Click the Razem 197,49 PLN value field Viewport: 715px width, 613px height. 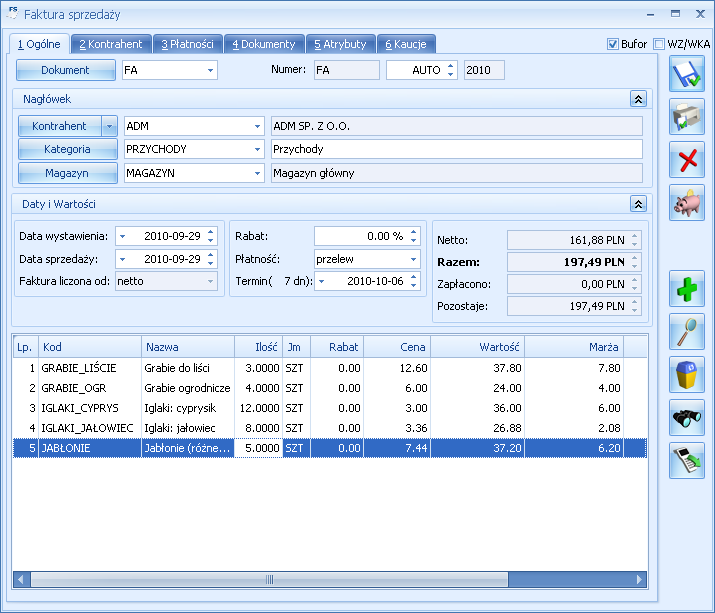575,262
